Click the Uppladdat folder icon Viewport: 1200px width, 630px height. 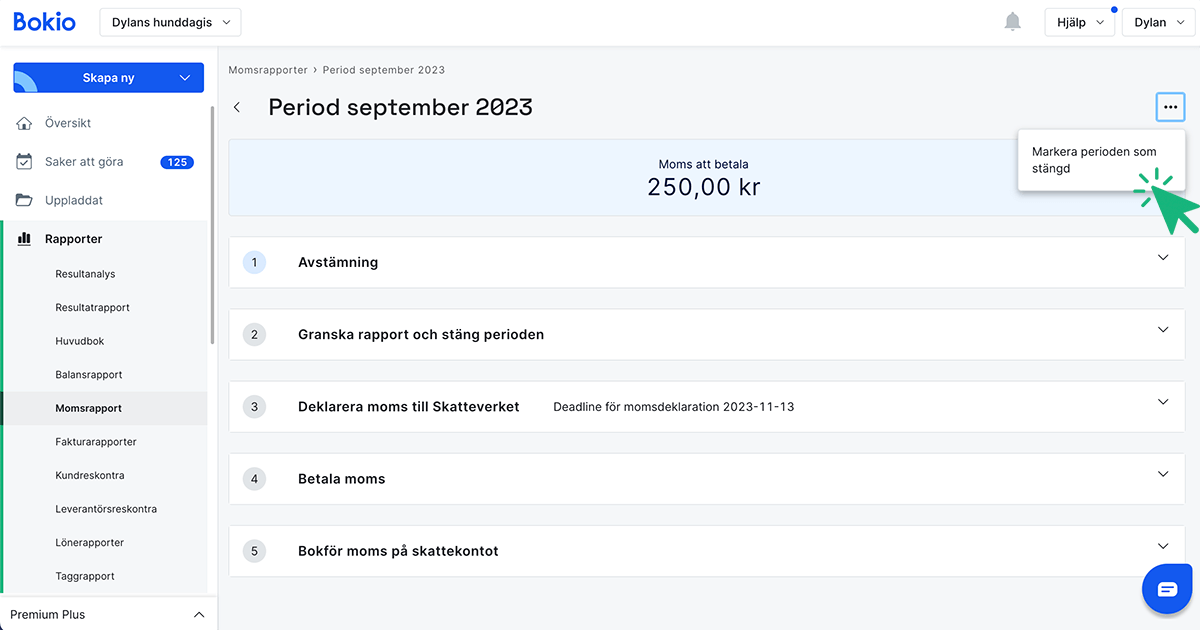point(22,199)
